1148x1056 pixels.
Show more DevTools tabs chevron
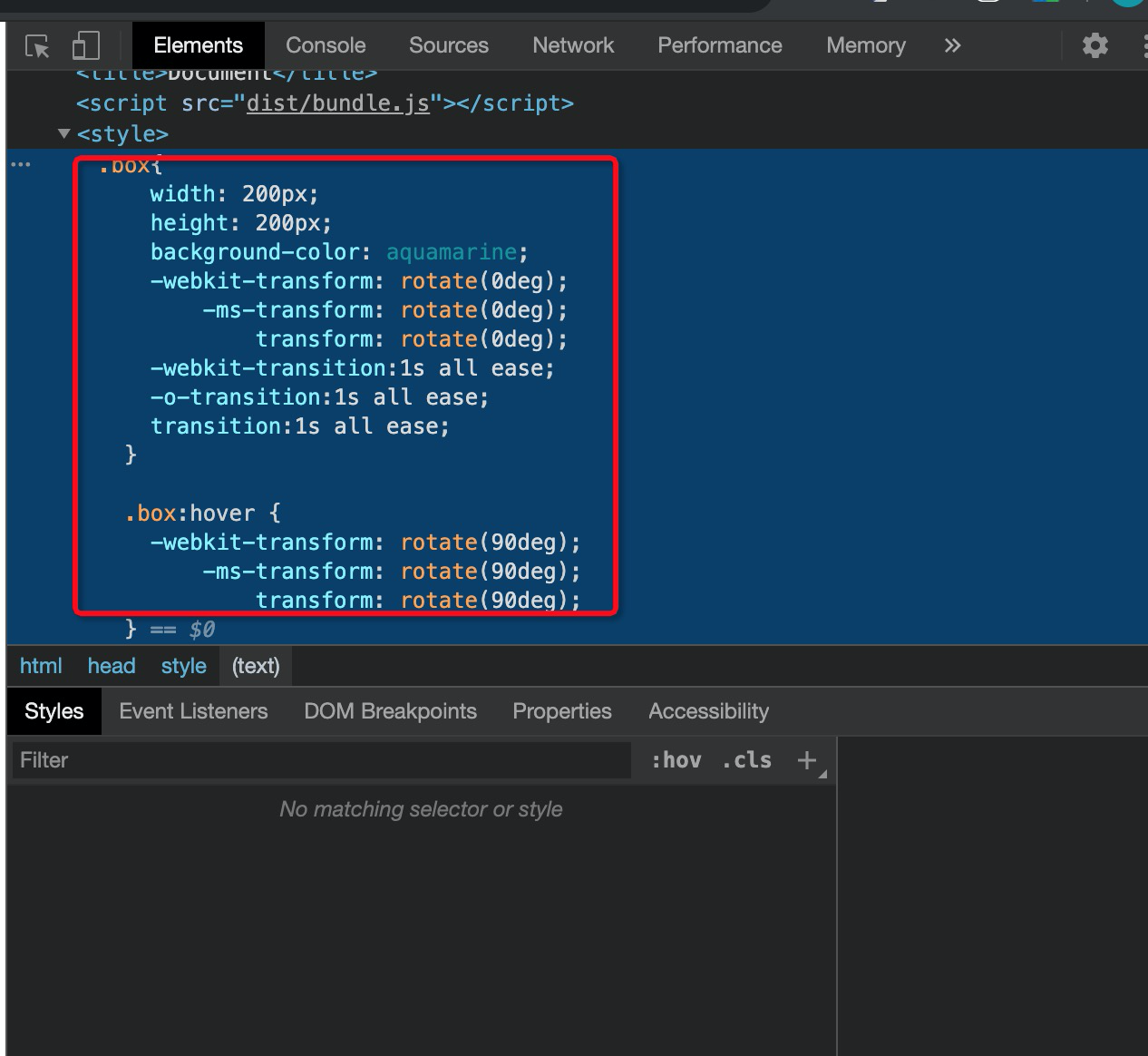click(x=952, y=45)
